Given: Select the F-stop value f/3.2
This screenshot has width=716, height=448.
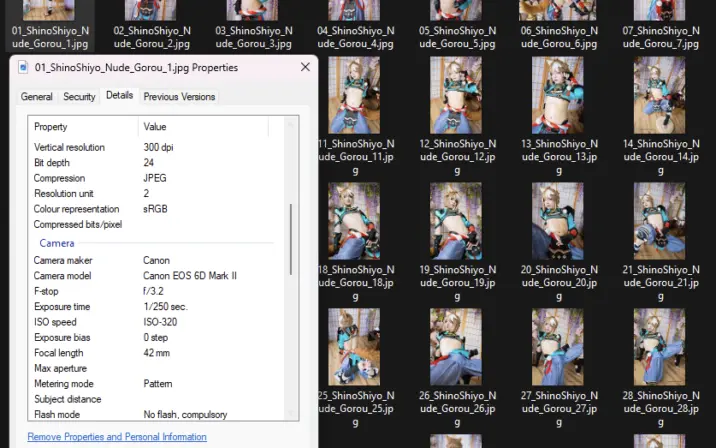Looking at the screenshot, I should point(153,291).
